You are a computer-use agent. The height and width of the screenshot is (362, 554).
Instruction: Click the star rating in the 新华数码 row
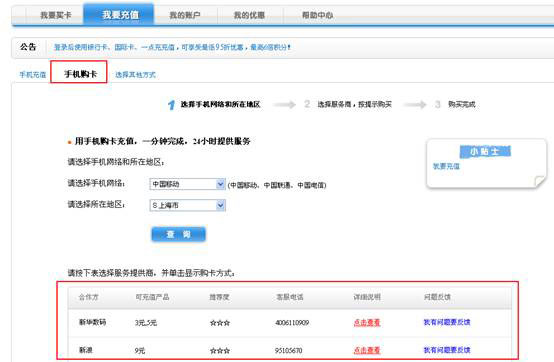click(x=220, y=323)
